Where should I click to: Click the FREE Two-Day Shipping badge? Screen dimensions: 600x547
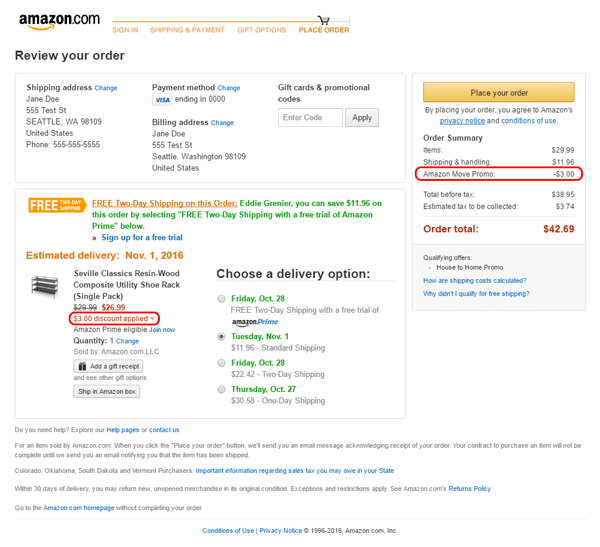pos(57,205)
